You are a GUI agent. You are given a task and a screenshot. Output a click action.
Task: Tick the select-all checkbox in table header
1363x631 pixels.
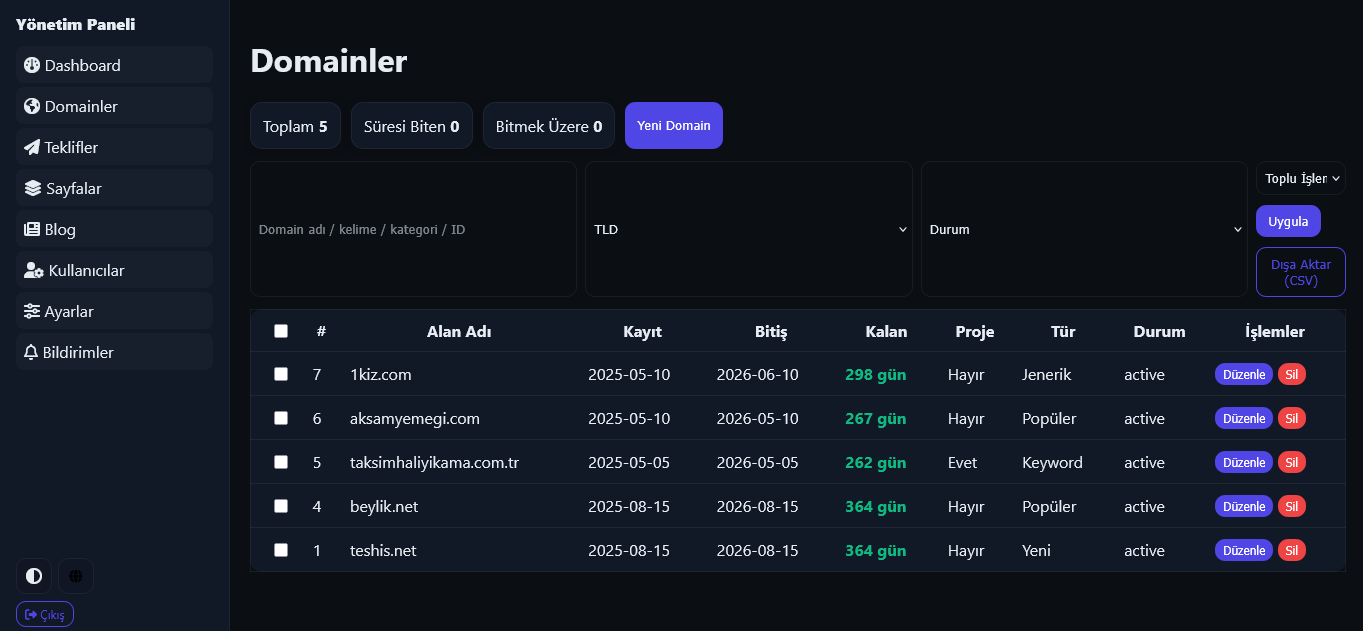[281, 331]
